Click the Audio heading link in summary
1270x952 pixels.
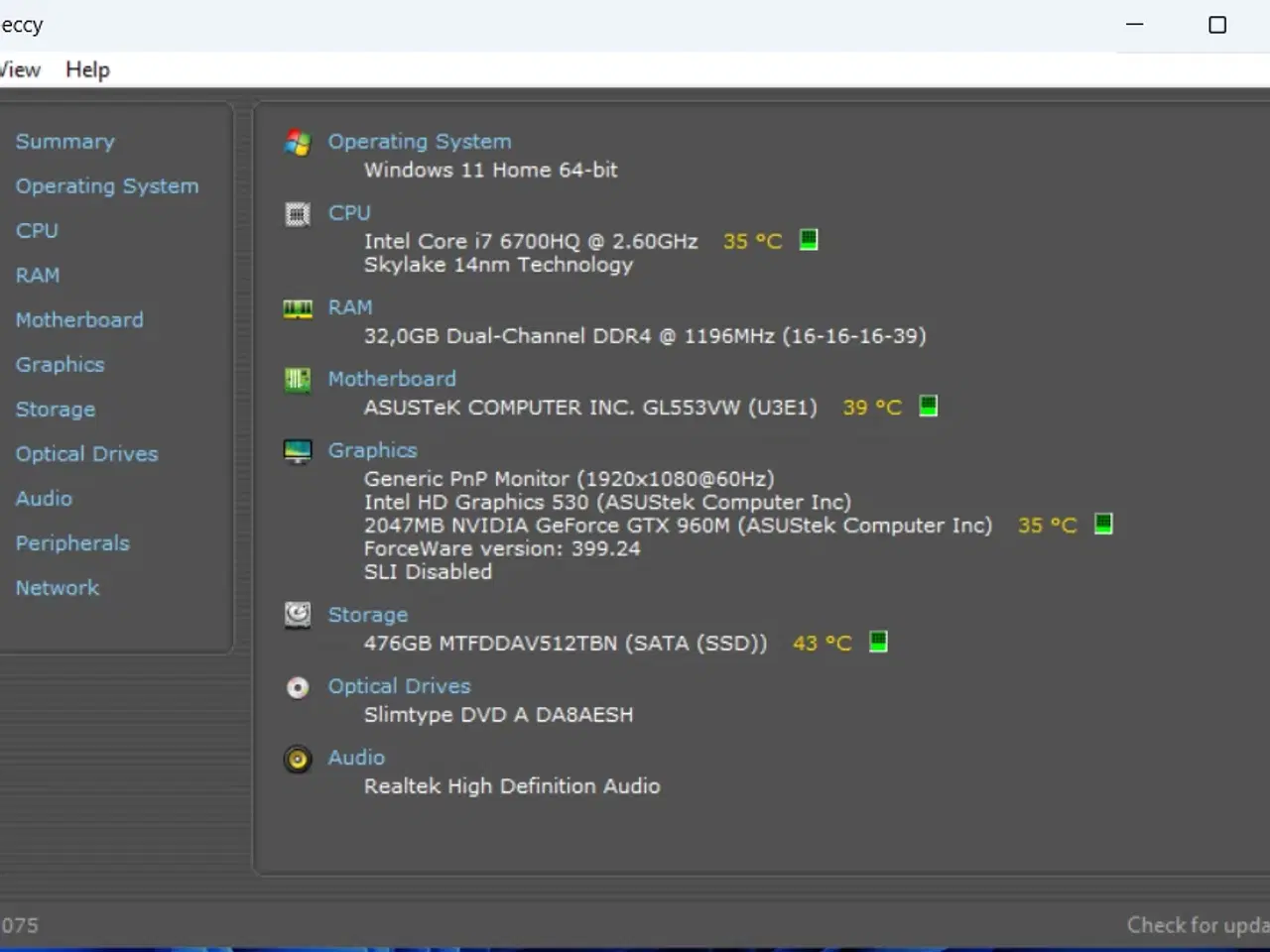coord(356,758)
